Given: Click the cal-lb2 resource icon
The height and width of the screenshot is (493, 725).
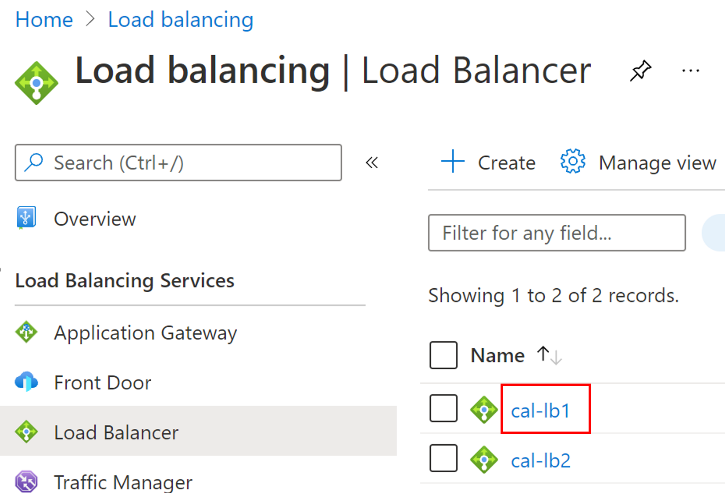Looking at the screenshot, I should (x=484, y=460).
